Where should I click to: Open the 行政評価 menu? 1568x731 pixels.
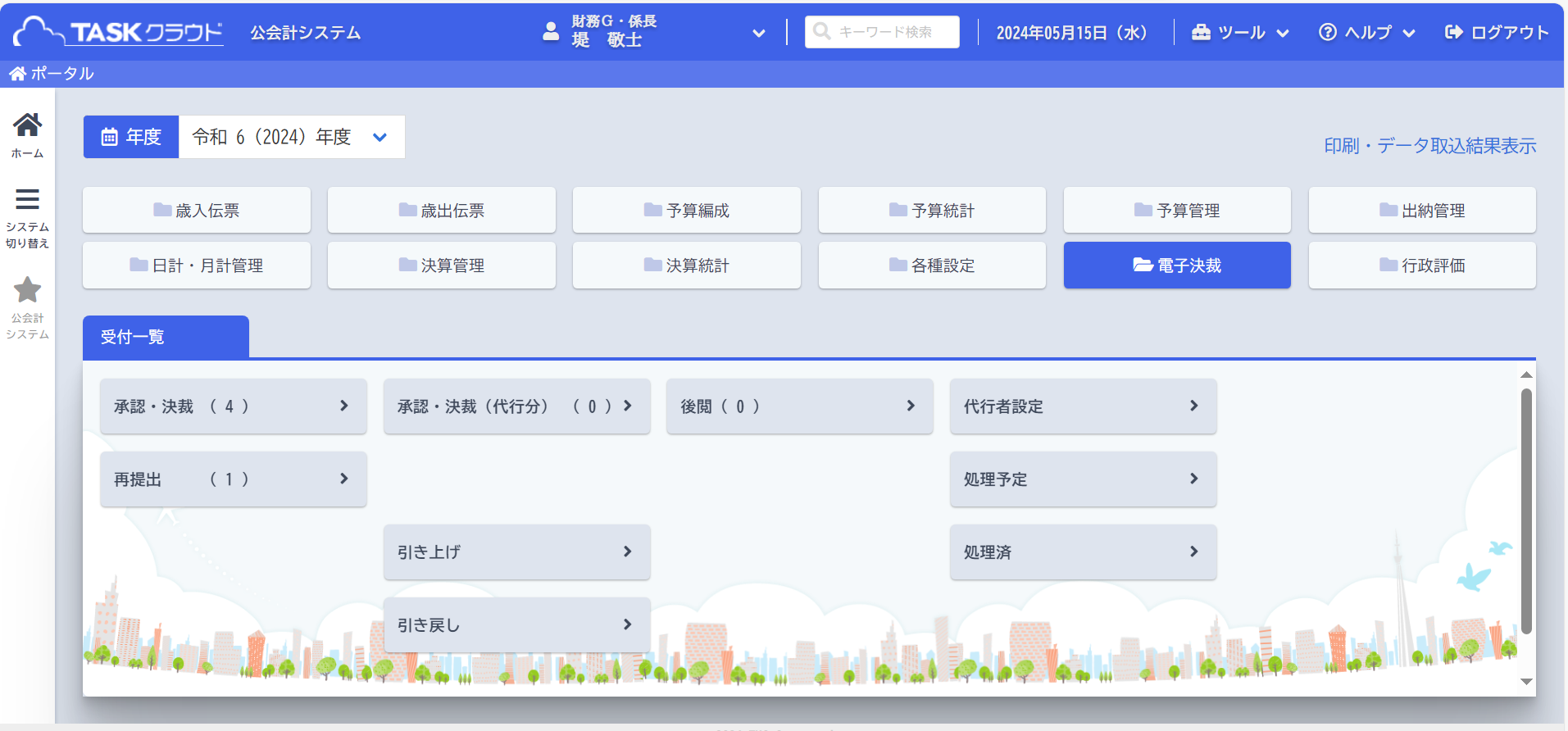(1422, 265)
